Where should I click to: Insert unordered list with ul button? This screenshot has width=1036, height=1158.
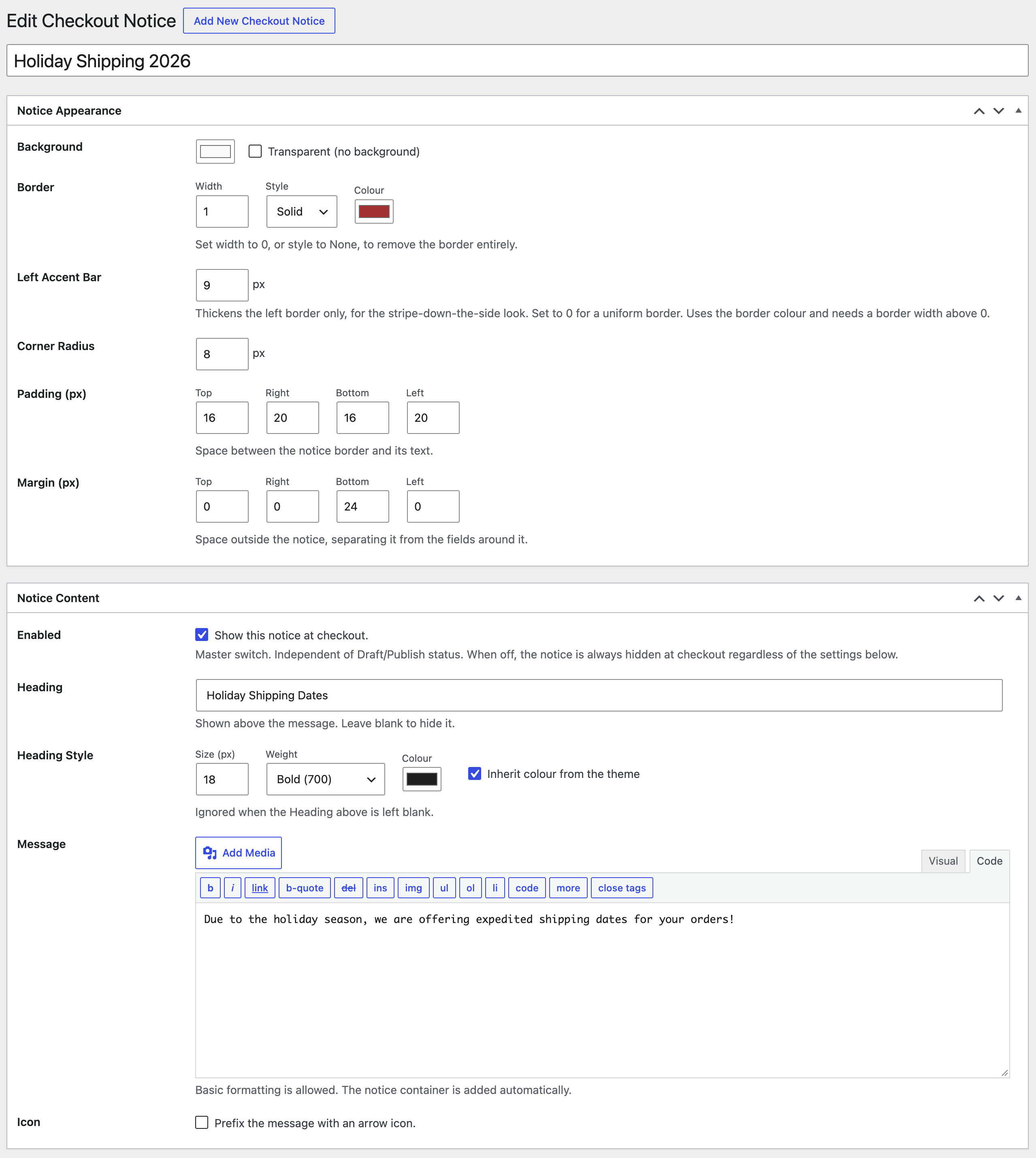pos(444,888)
